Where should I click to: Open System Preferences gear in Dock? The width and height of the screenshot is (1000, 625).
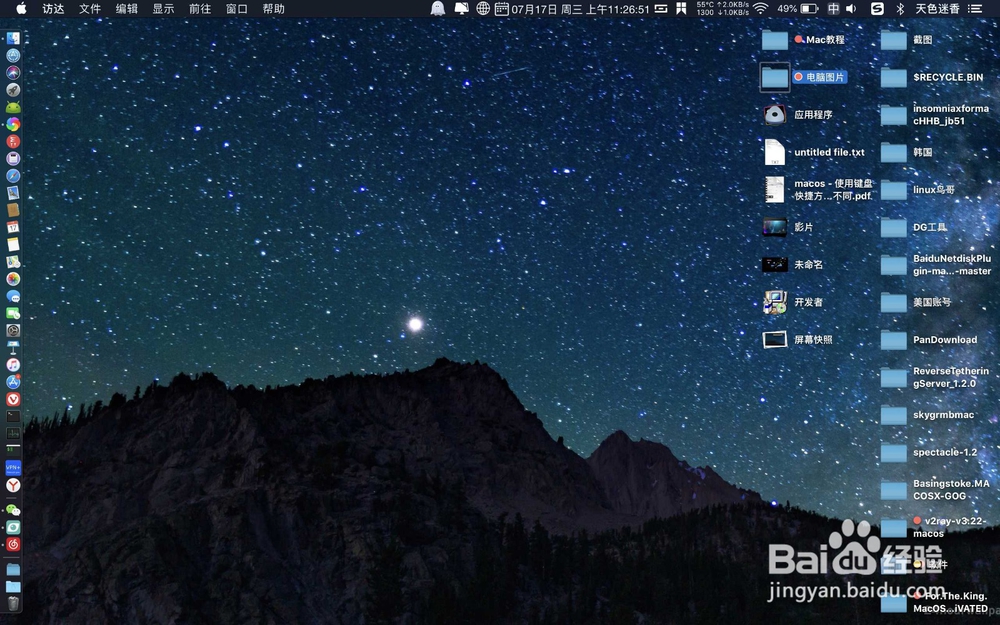point(13,330)
